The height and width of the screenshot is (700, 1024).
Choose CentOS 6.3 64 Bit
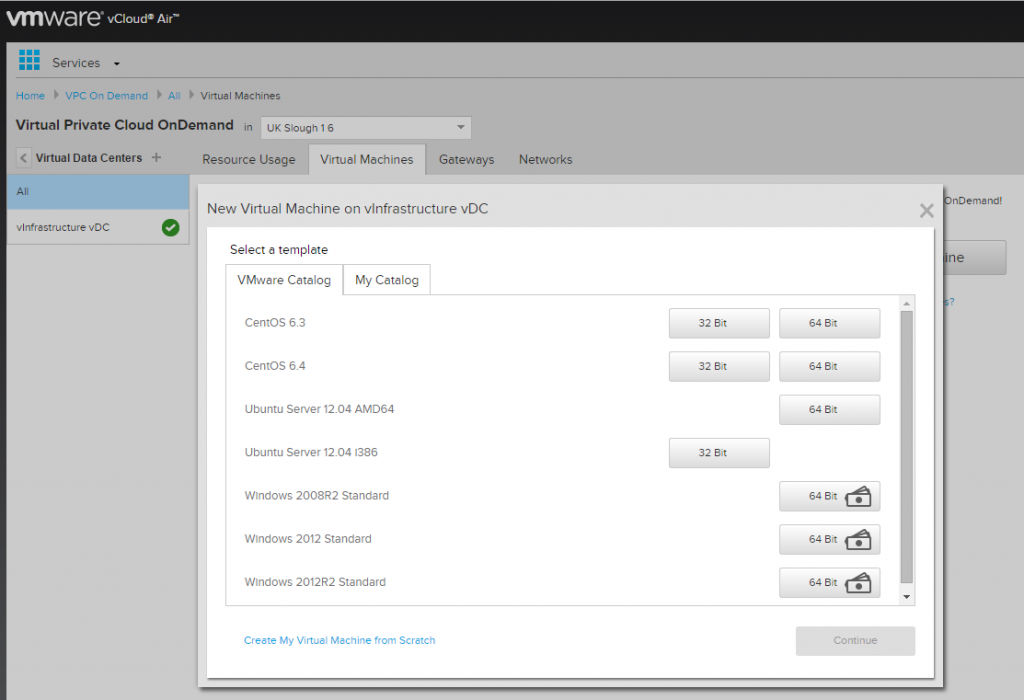[829, 323]
